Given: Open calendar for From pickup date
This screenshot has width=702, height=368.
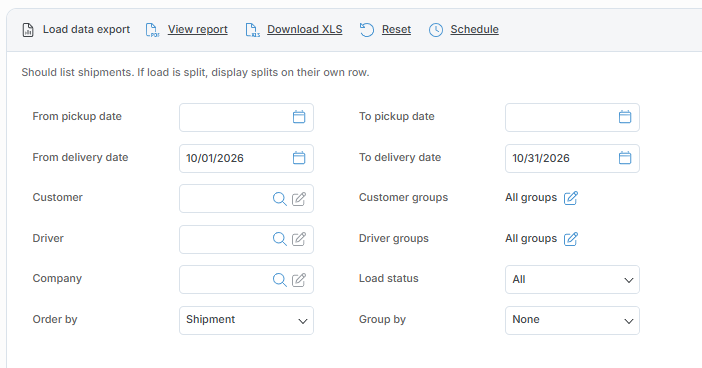Looking at the screenshot, I should (299, 117).
